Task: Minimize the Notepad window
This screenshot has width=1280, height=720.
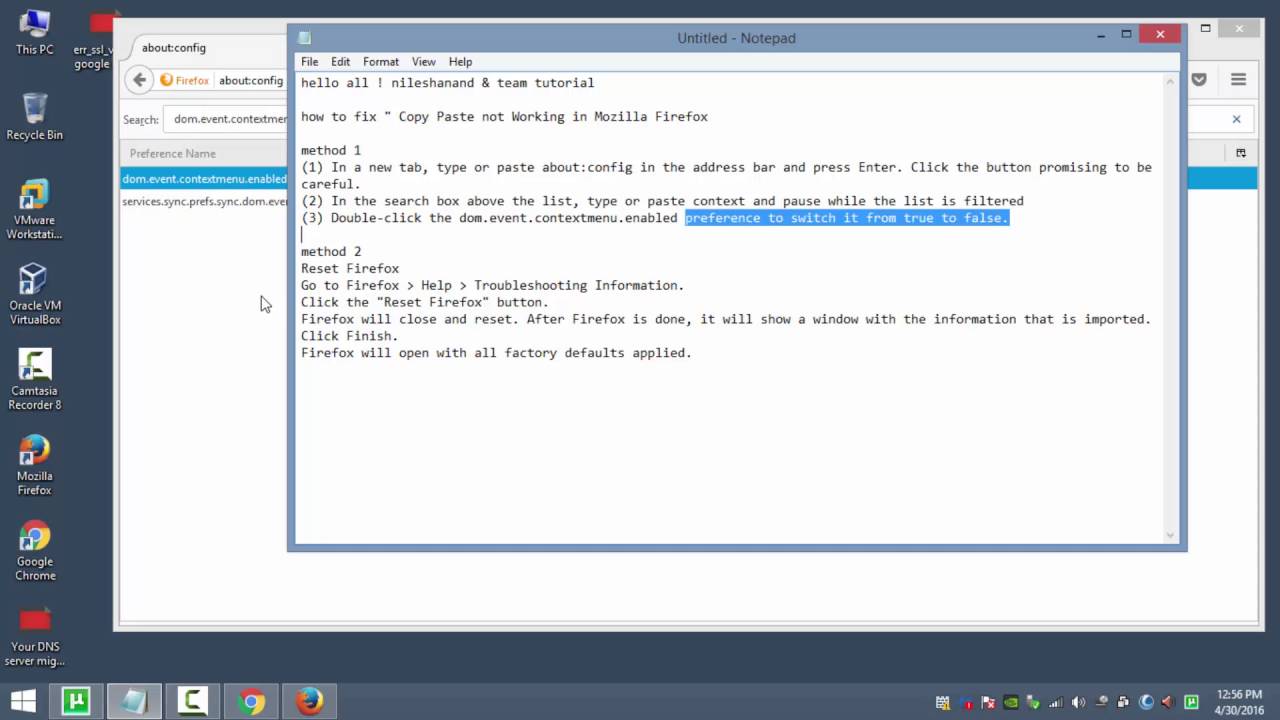Action: (x=1101, y=34)
